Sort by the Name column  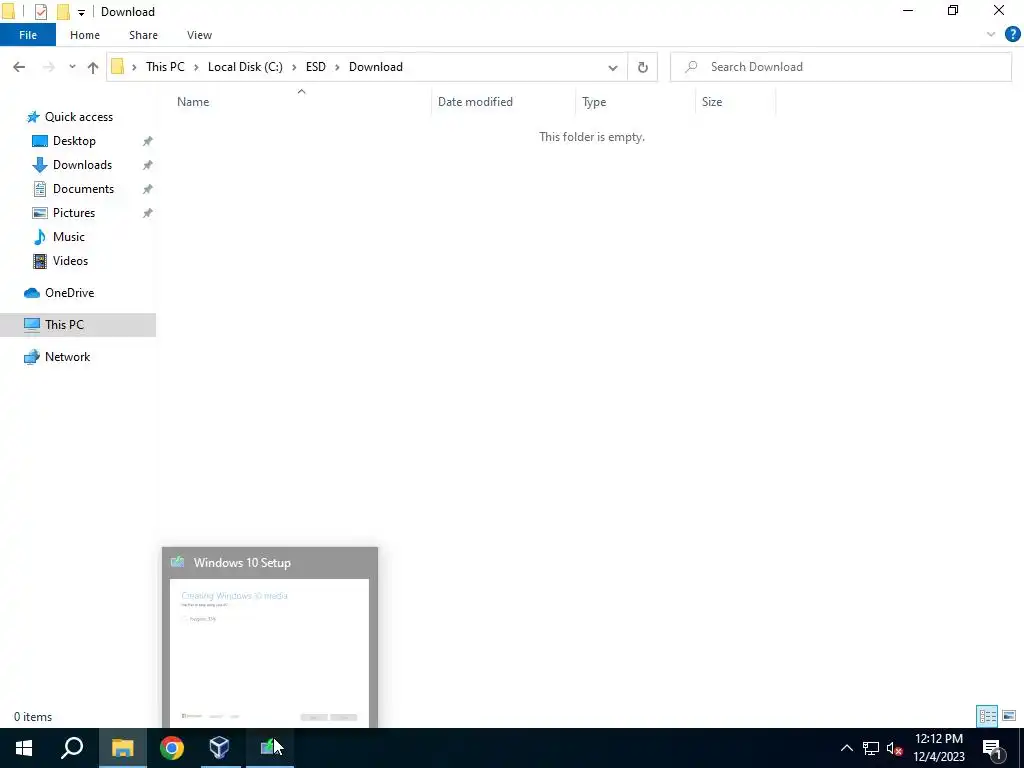pos(193,102)
